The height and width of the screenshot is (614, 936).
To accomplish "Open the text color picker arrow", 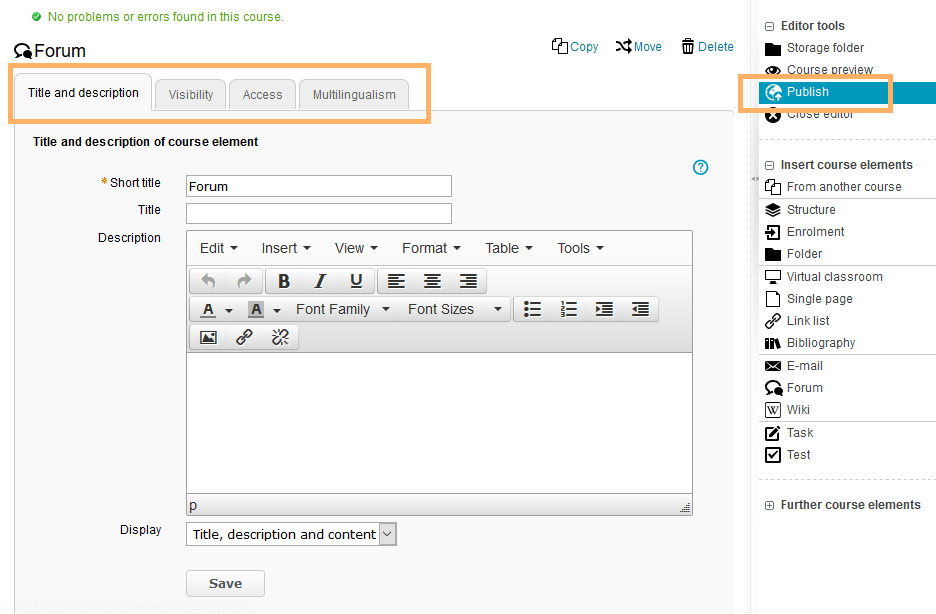I will (229, 310).
